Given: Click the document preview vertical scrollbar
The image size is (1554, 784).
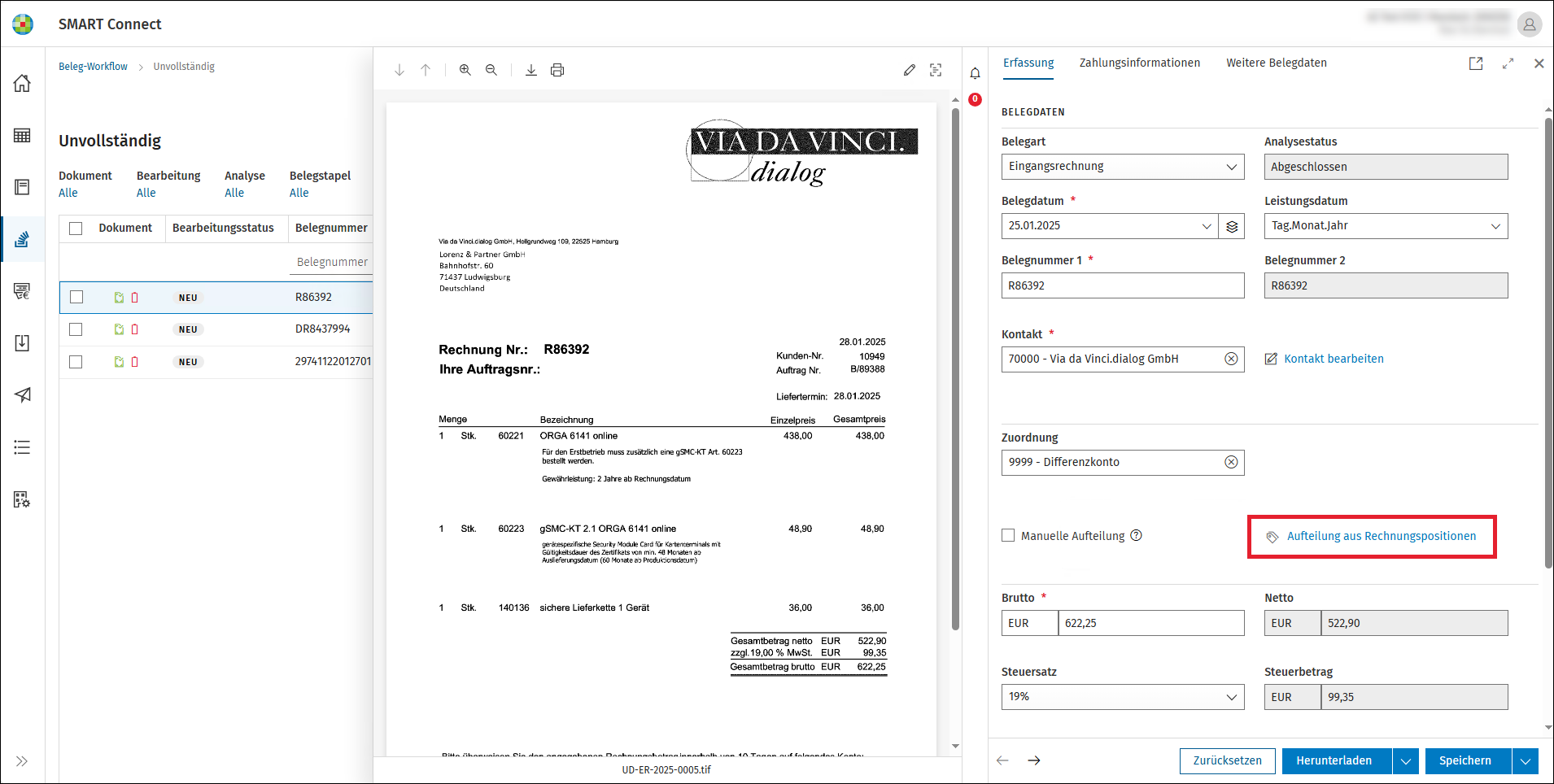Looking at the screenshot, I should 955,370.
